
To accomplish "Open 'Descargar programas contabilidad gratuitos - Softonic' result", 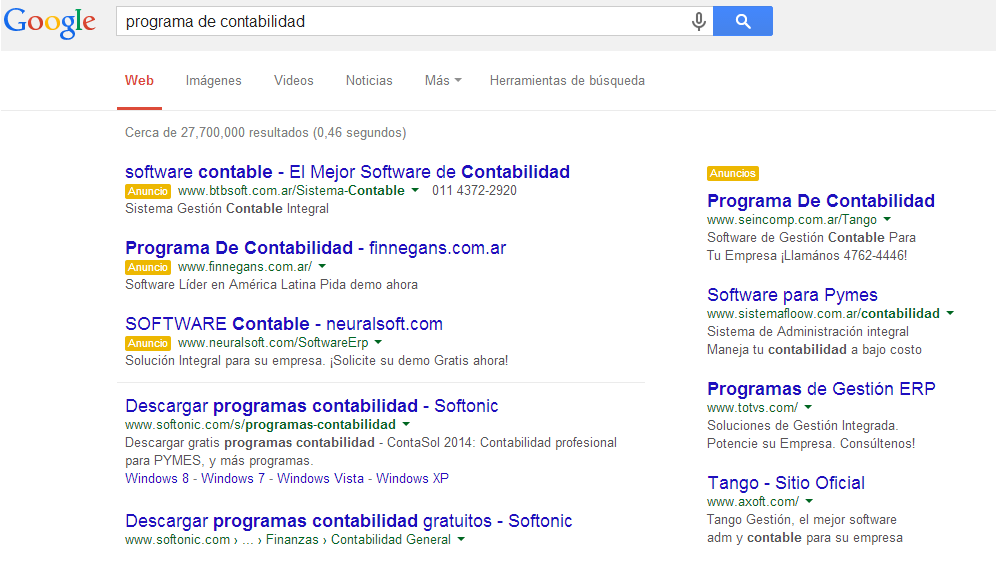I will tap(349, 521).
